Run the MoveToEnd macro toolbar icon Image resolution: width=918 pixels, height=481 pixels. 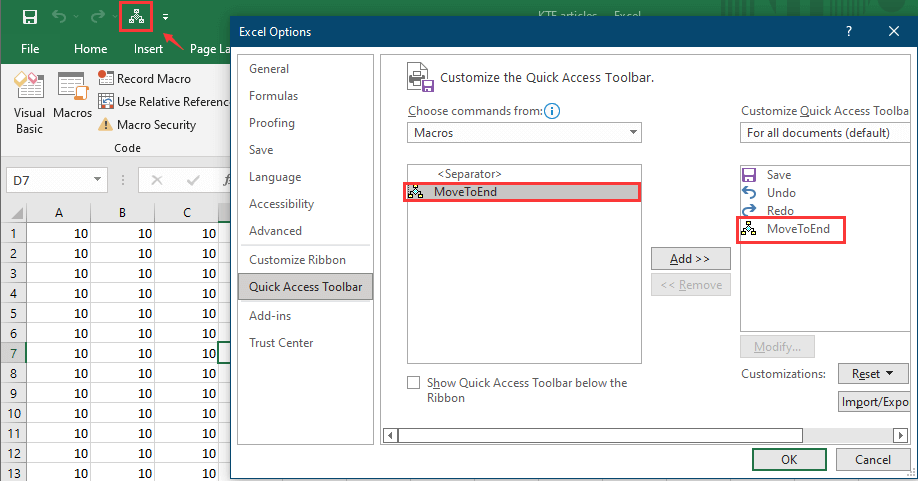(135, 16)
